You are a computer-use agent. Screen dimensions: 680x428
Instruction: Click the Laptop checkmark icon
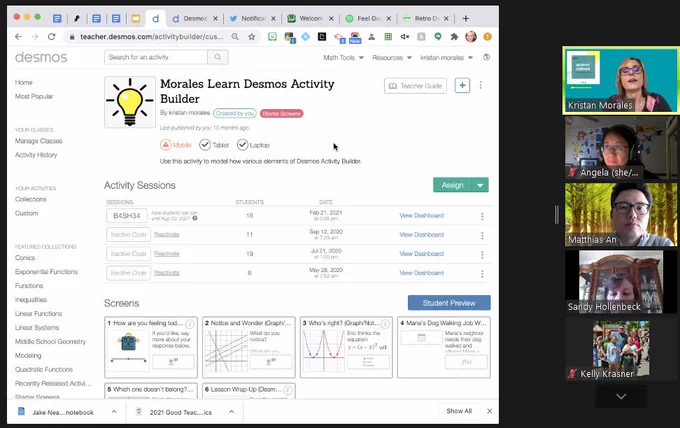pyautogui.click(x=242, y=145)
